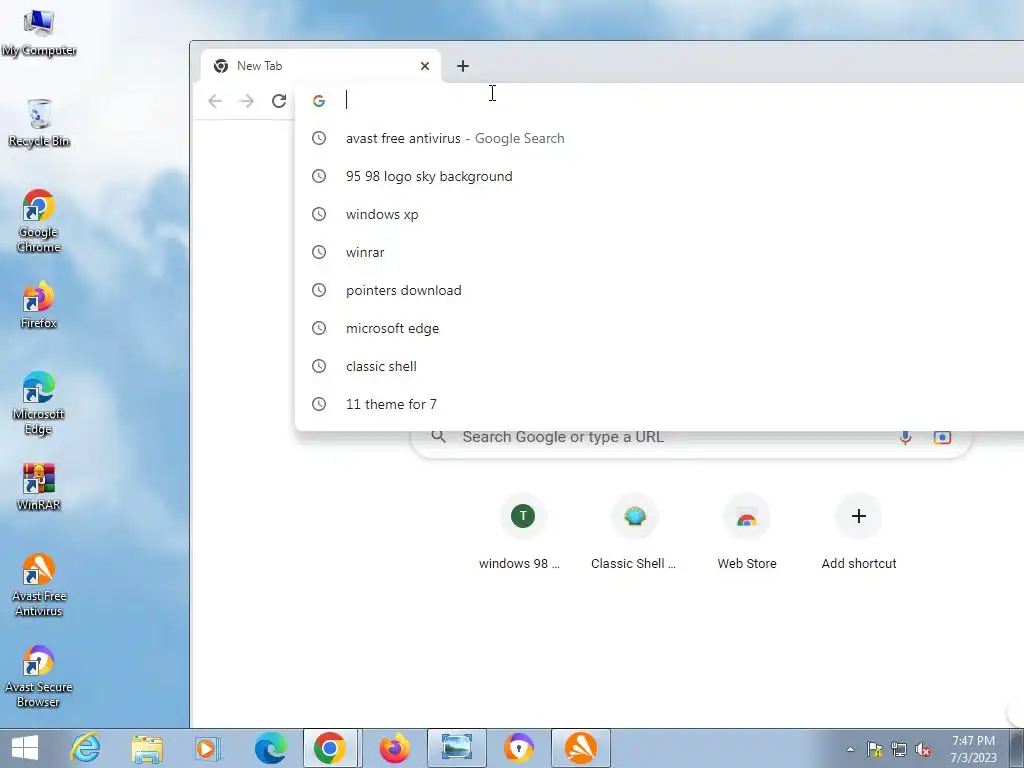The image size is (1024, 768).
Task: Click the Add shortcut button
Action: (859, 533)
